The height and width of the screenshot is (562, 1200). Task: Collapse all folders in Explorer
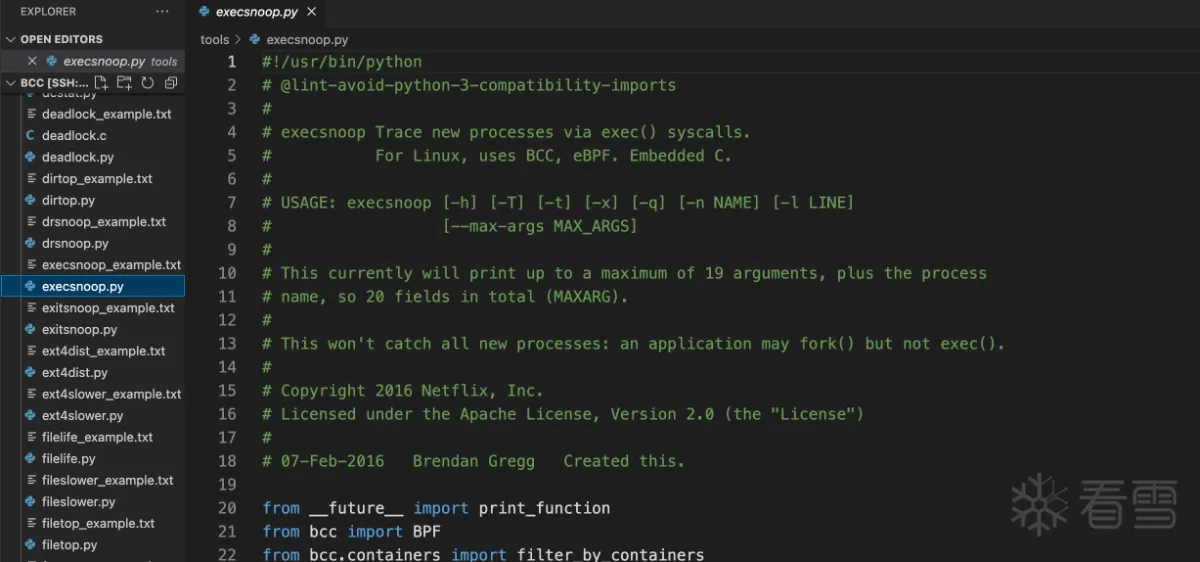click(x=171, y=83)
